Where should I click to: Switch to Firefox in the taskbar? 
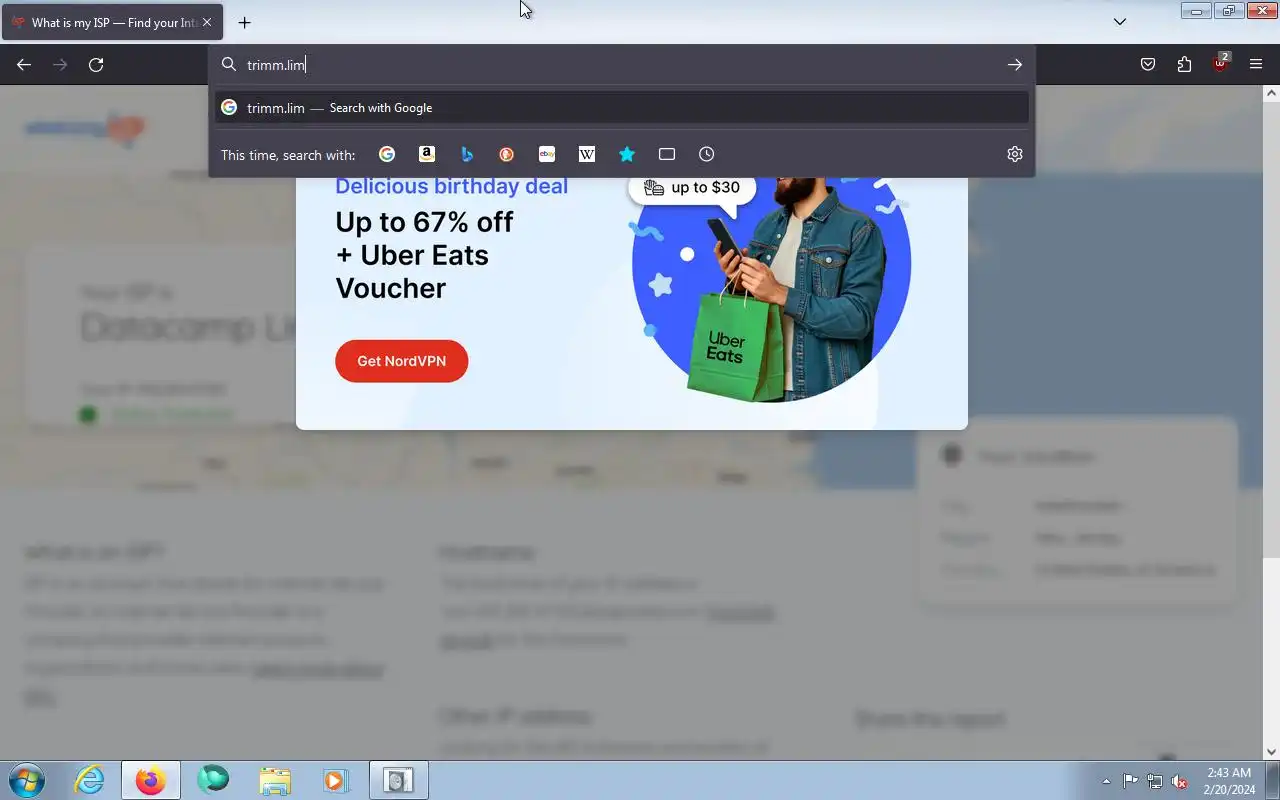click(x=151, y=780)
